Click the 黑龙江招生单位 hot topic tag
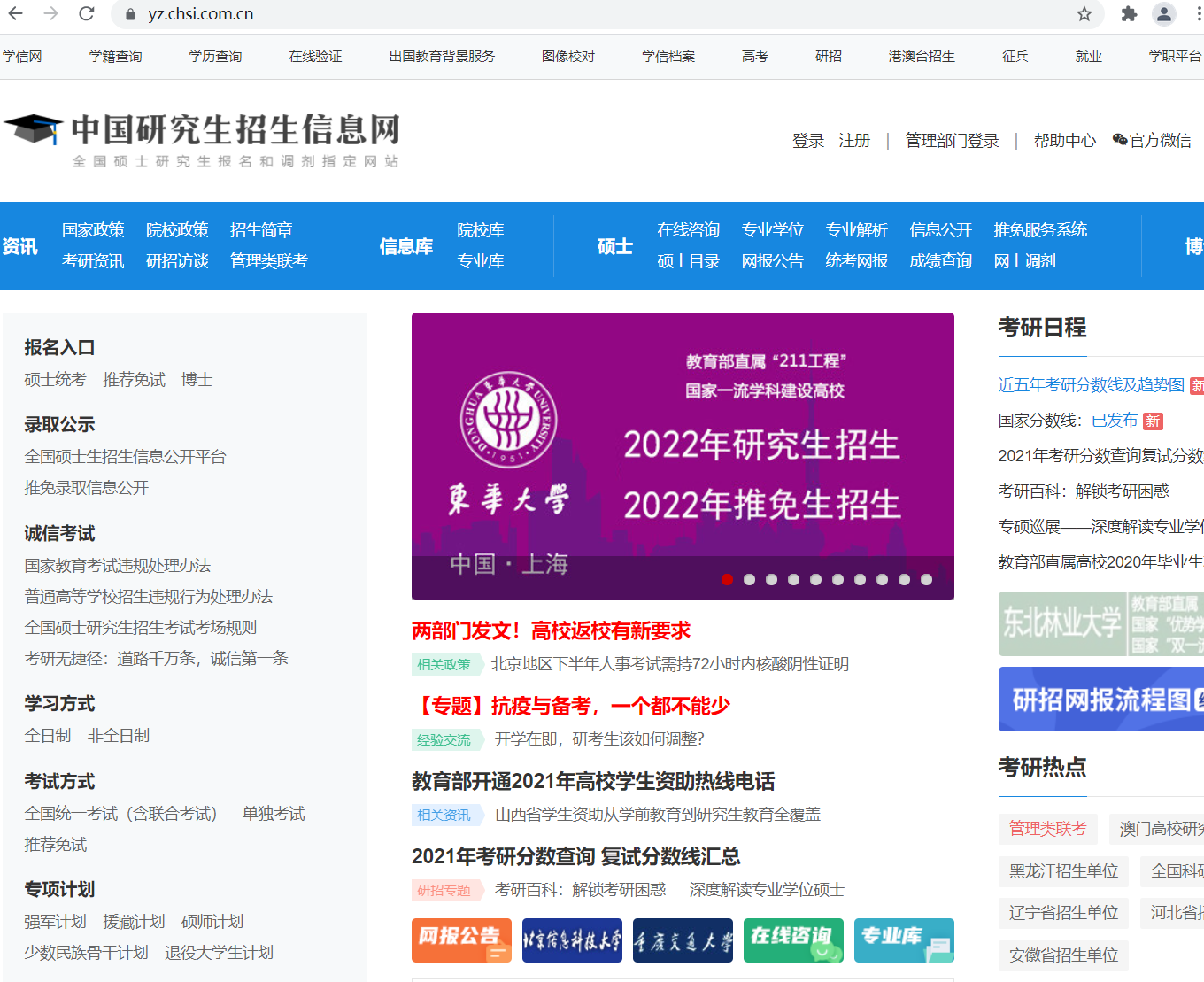 point(1063,871)
